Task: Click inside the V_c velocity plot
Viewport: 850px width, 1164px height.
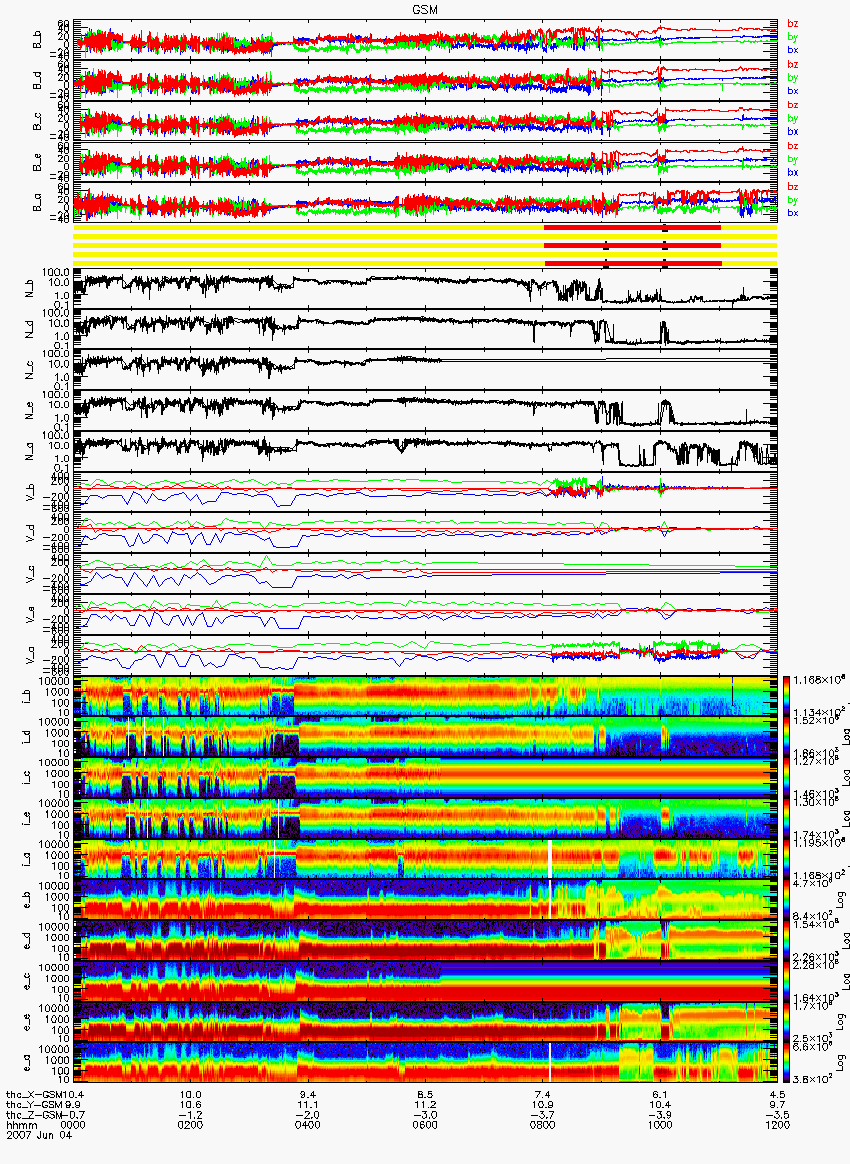Action: [425, 574]
